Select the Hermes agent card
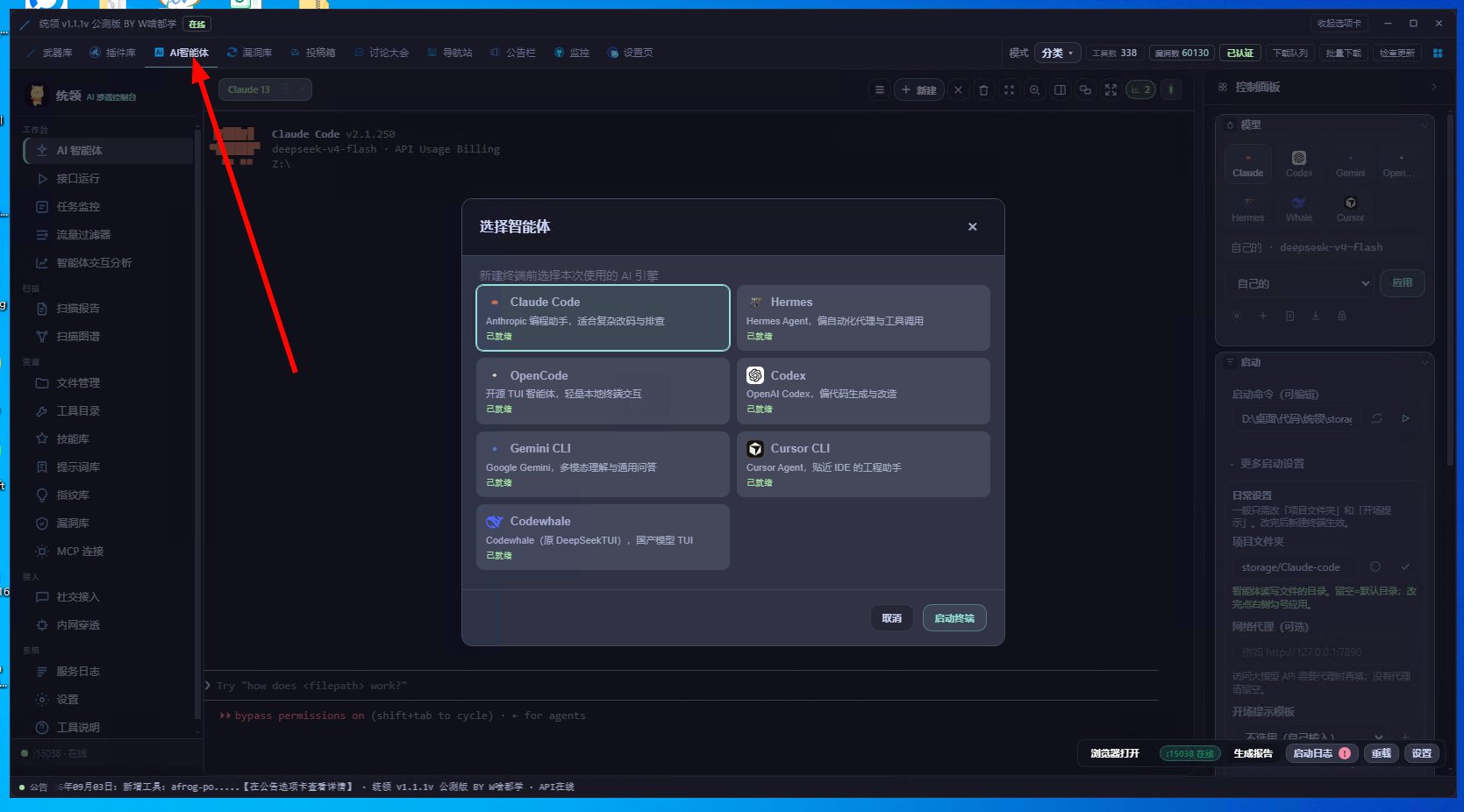Image resolution: width=1464 pixels, height=812 pixels. 863,317
